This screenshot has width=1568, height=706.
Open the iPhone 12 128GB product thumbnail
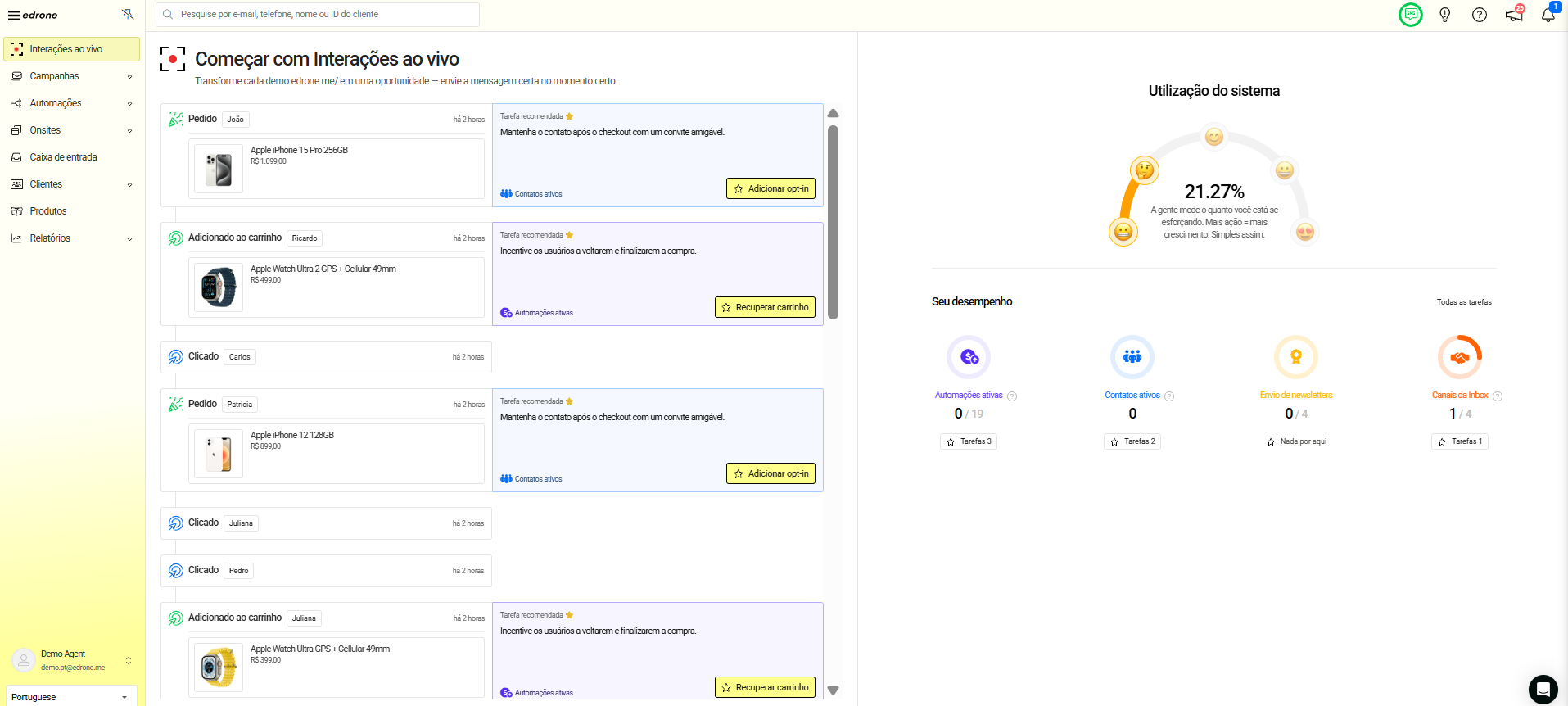click(219, 455)
